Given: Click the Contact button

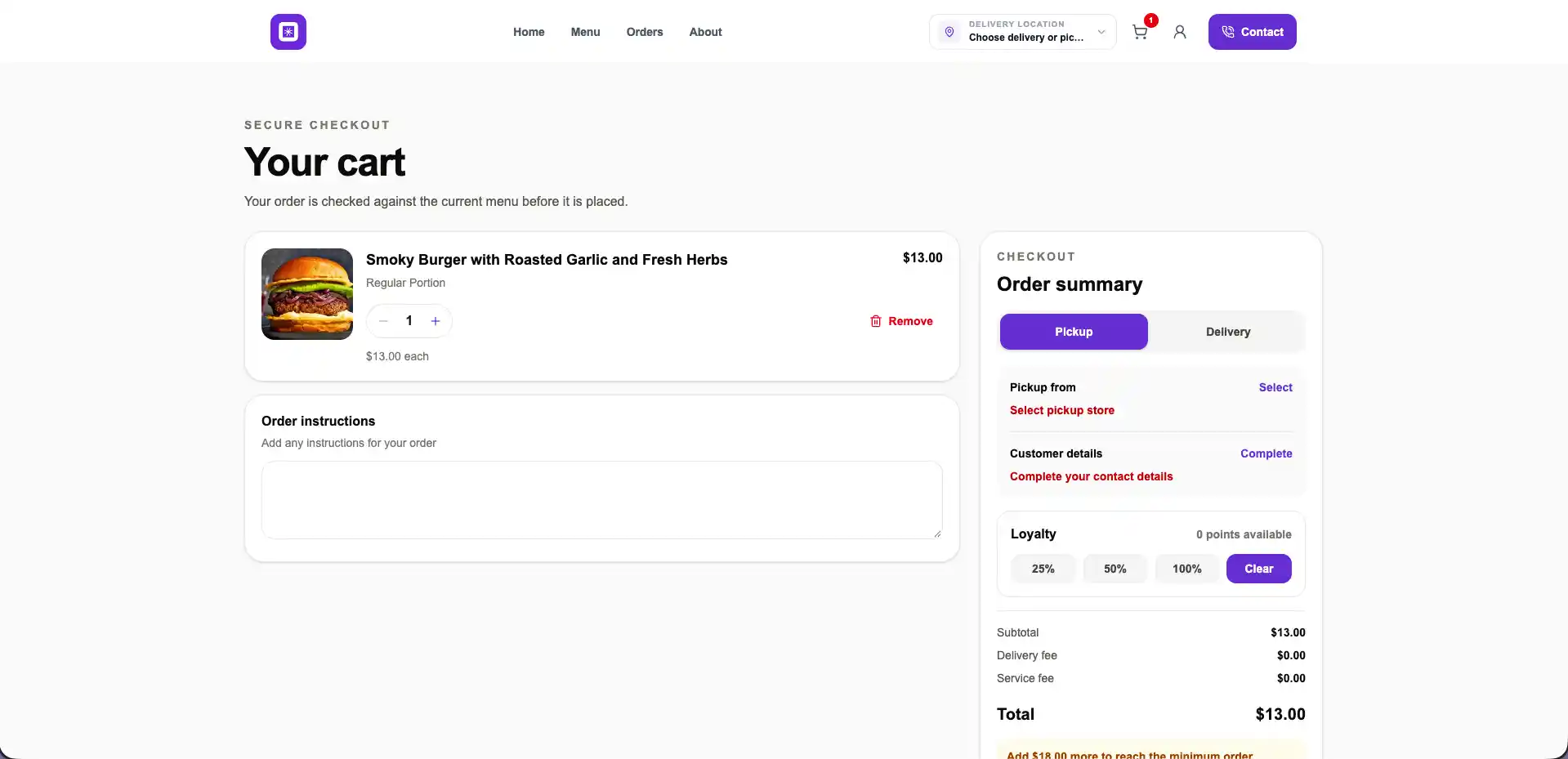Looking at the screenshot, I should click(1253, 32).
